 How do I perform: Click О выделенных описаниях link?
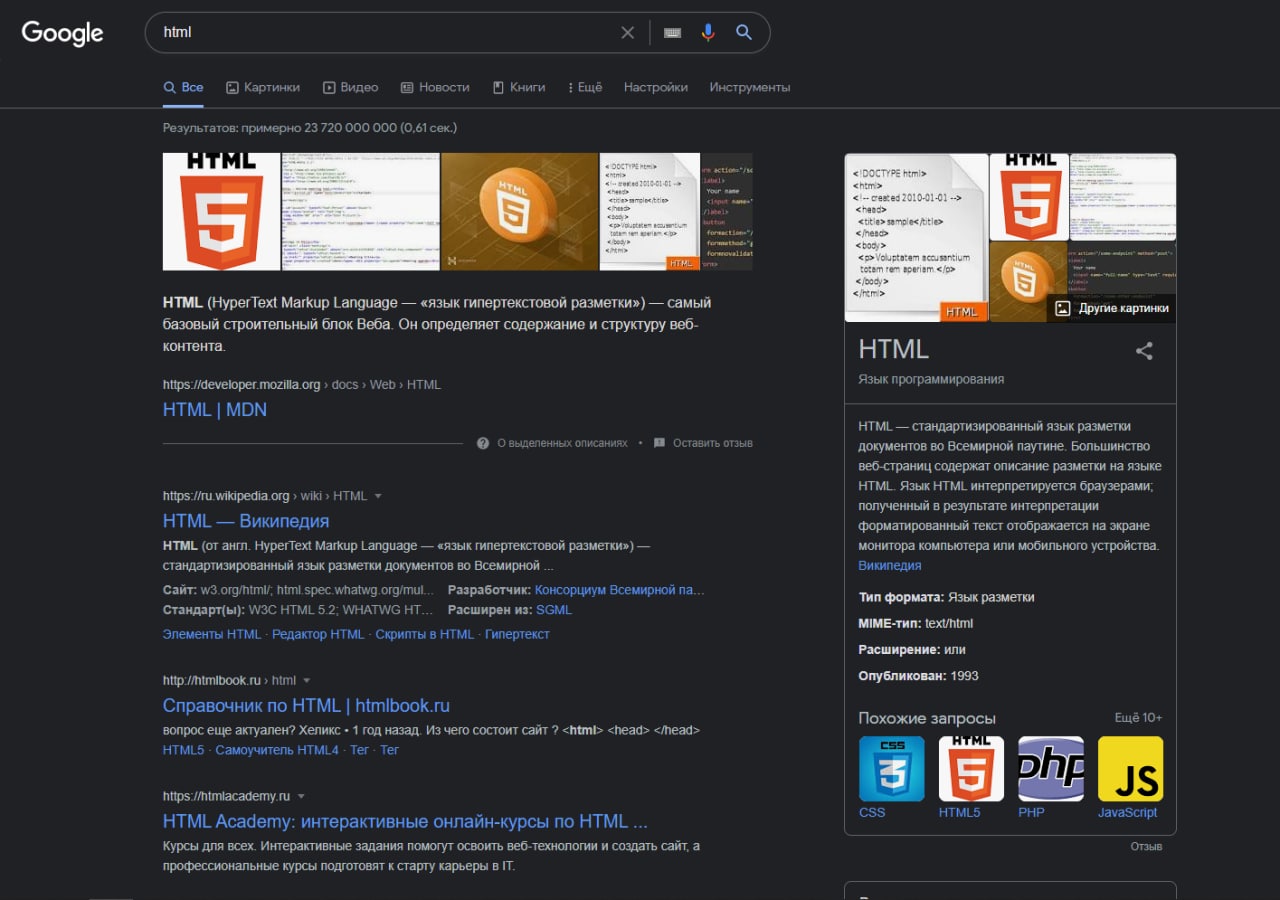coord(563,443)
